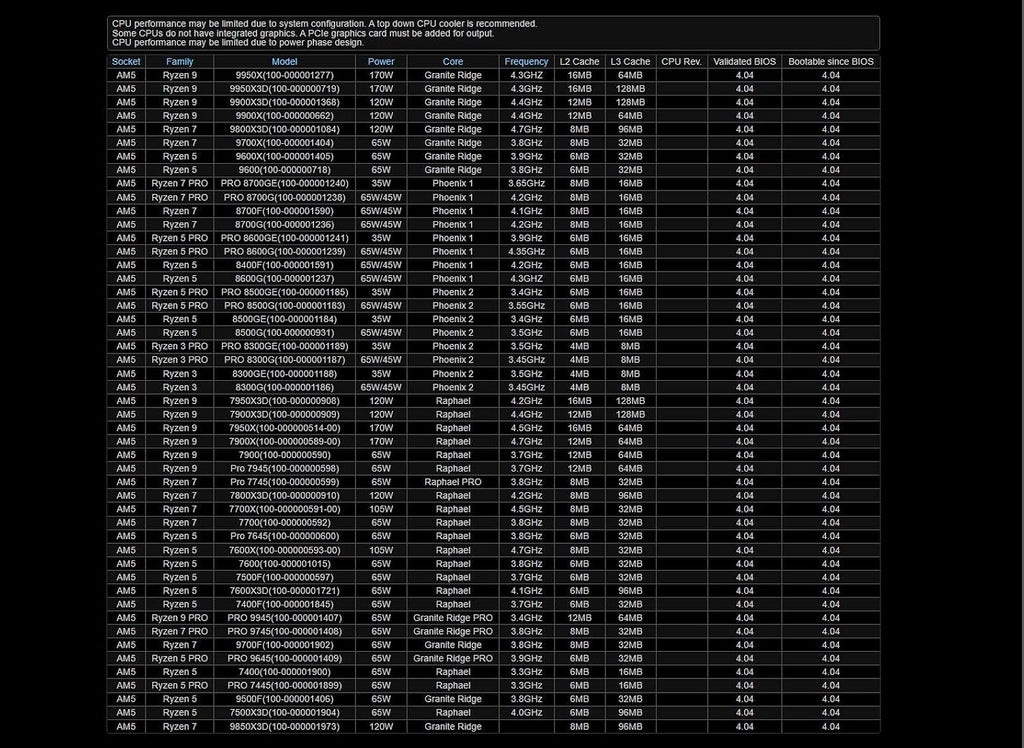The image size is (1024, 748).
Task: Sort by the Model column header
Action: (x=285, y=61)
